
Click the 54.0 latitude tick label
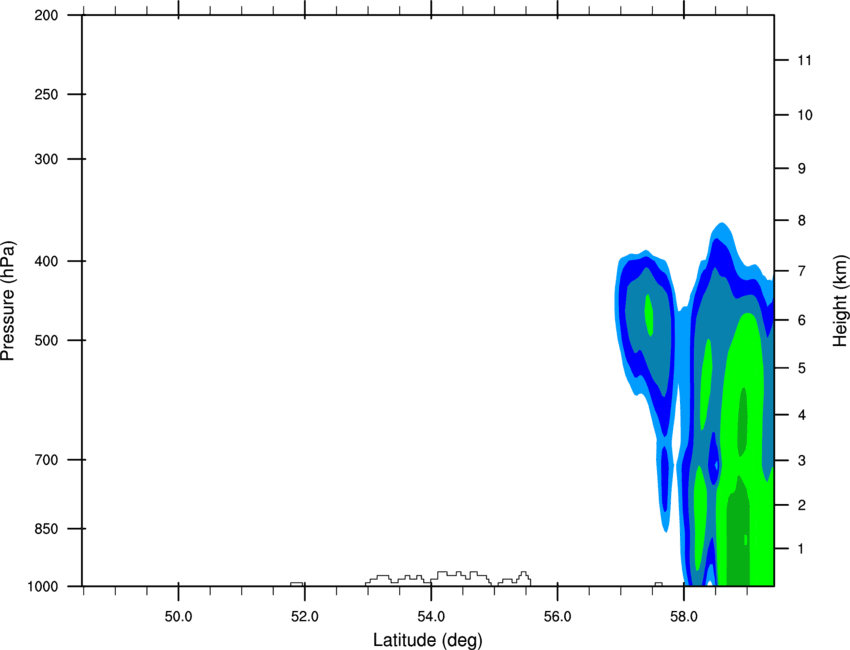click(x=431, y=617)
